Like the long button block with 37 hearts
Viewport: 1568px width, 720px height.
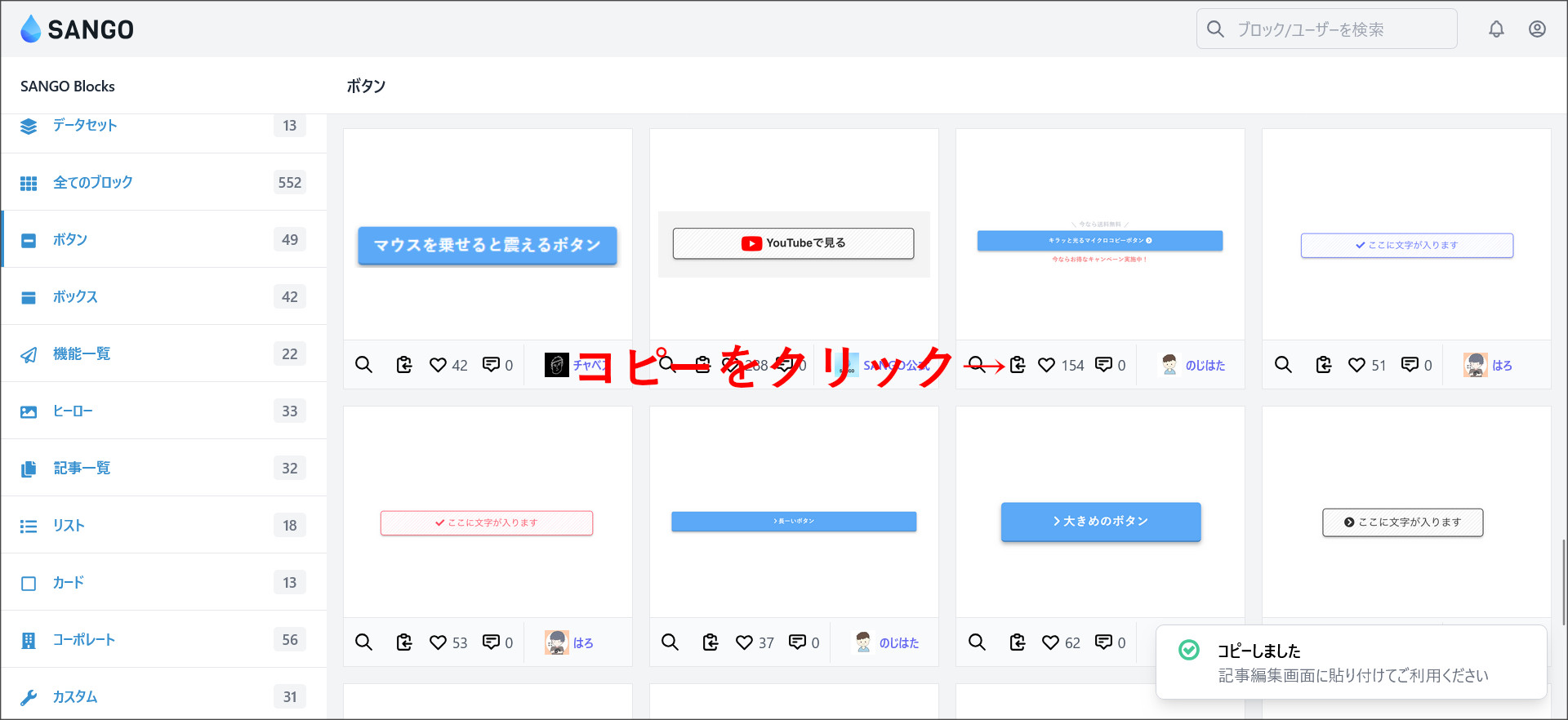tap(744, 642)
